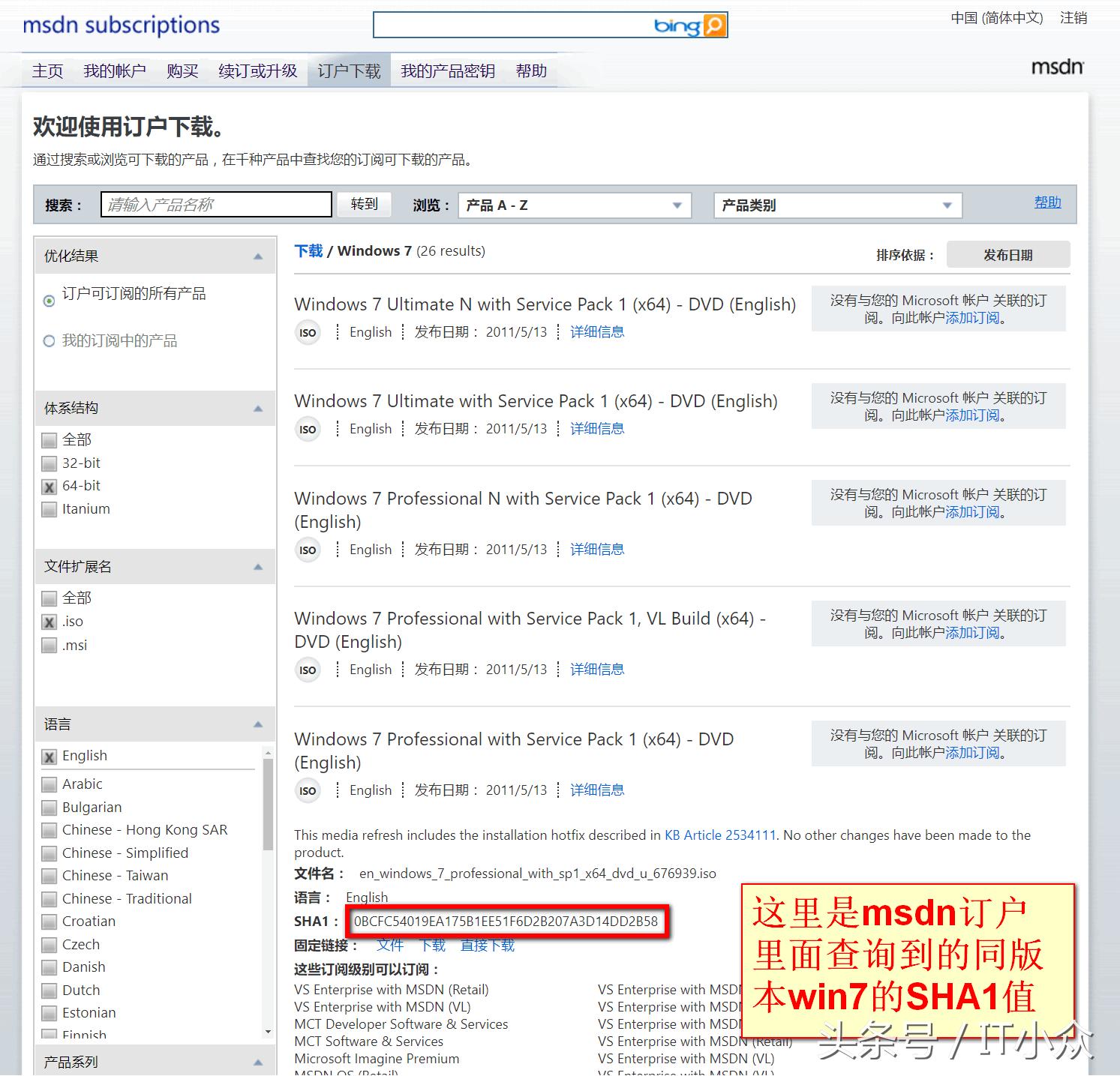The height and width of the screenshot is (1076, 1120).
Task: Open the 产品 A-Z browse dropdown
Action: (574, 205)
